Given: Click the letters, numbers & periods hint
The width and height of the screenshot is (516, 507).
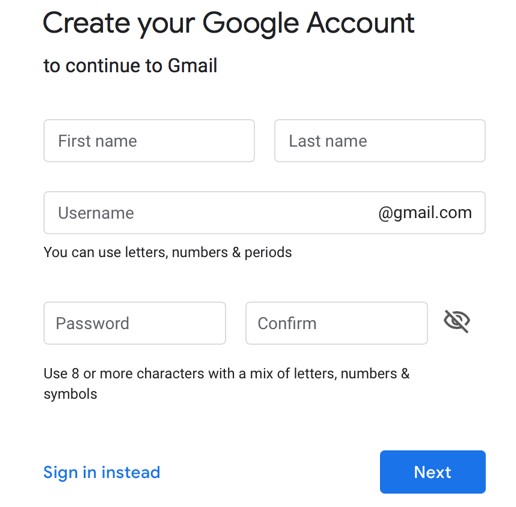Looking at the screenshot, I should pyautogui.click(x=168, y=252).
